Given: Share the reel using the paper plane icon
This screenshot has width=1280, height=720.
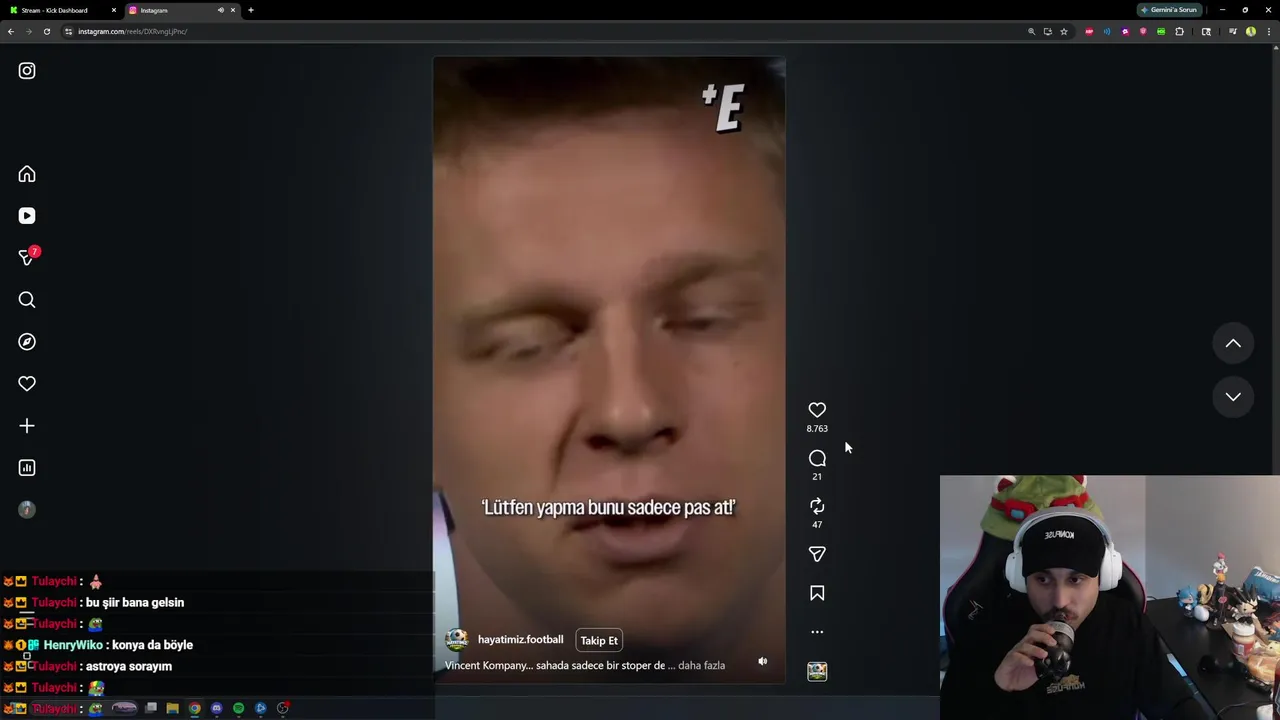Looking at the screenshot, I should click(817, 554).
